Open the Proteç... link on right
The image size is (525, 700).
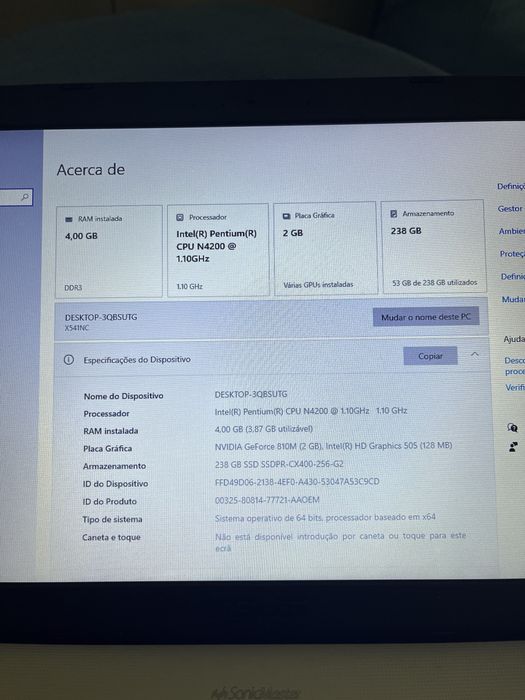(x=512, y=254)
